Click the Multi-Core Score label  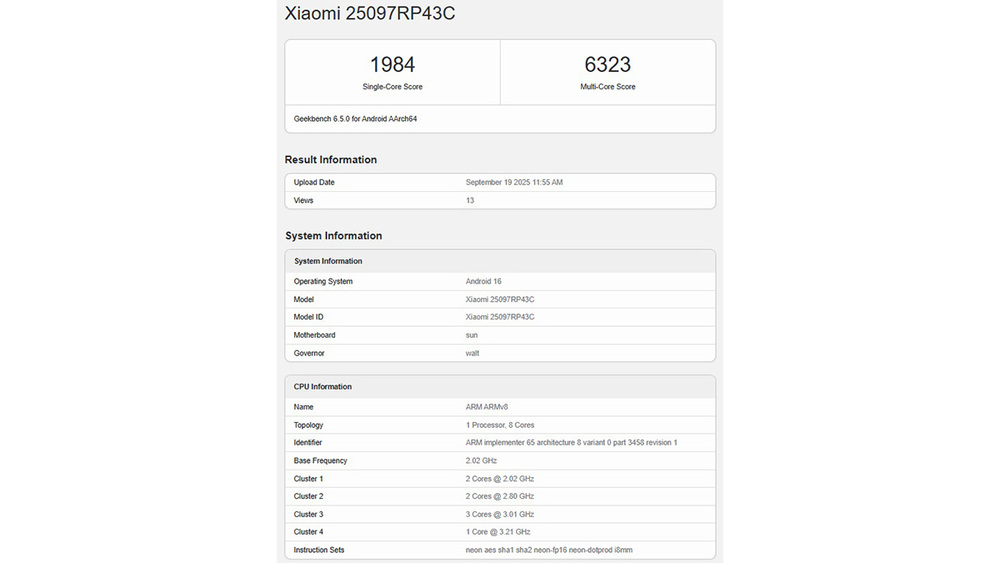[x=607, y=87]
